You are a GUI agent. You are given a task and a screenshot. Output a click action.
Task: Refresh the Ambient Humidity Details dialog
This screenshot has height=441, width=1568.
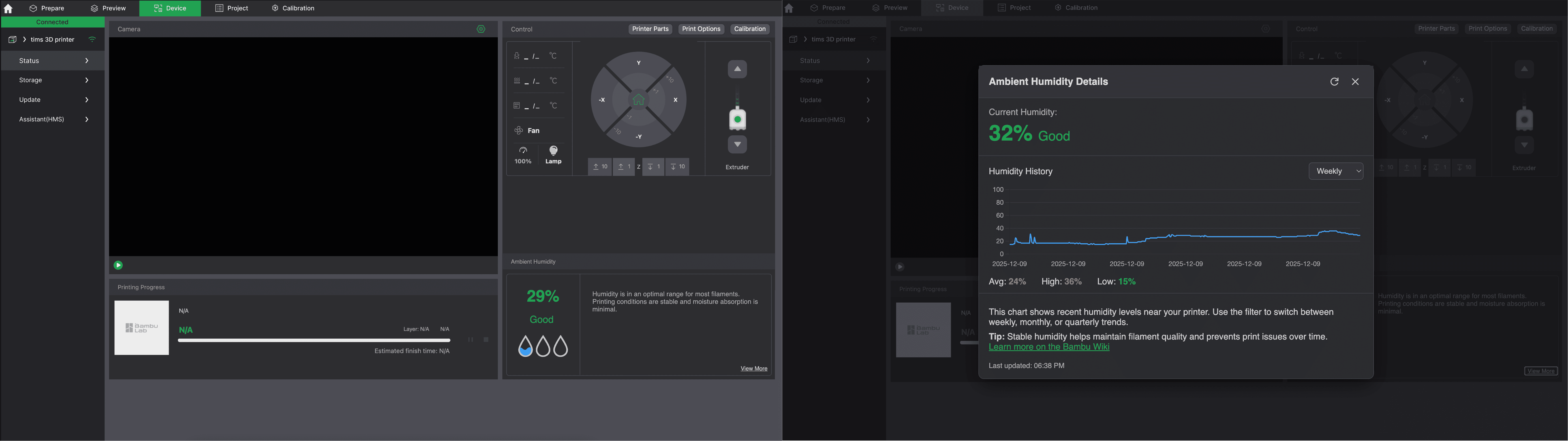pyautogui.click(x=1334, y=82)
